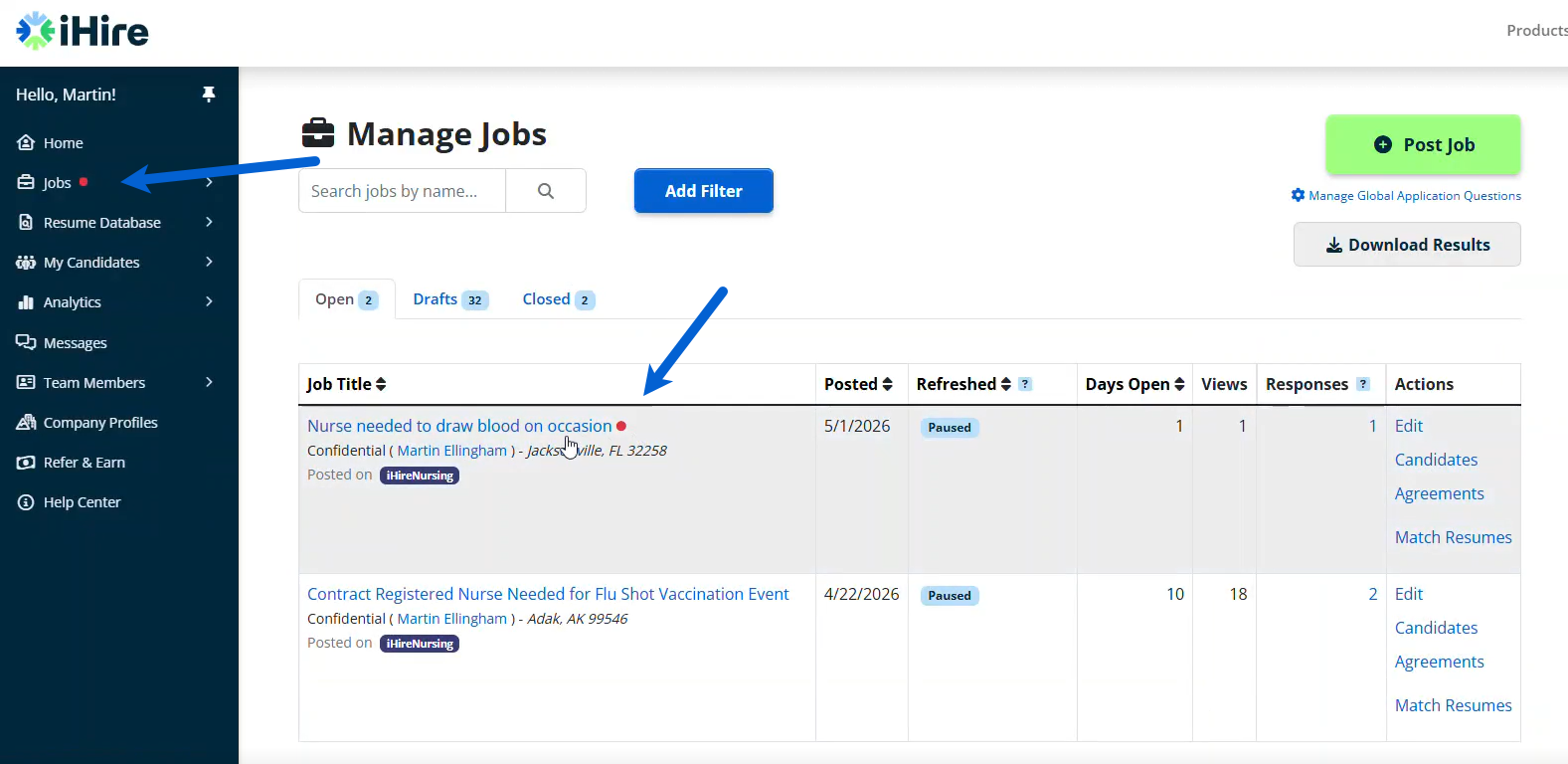Switch to the Drafts tab
This screenshot has width=1568, height=764.
pos(450,299)
